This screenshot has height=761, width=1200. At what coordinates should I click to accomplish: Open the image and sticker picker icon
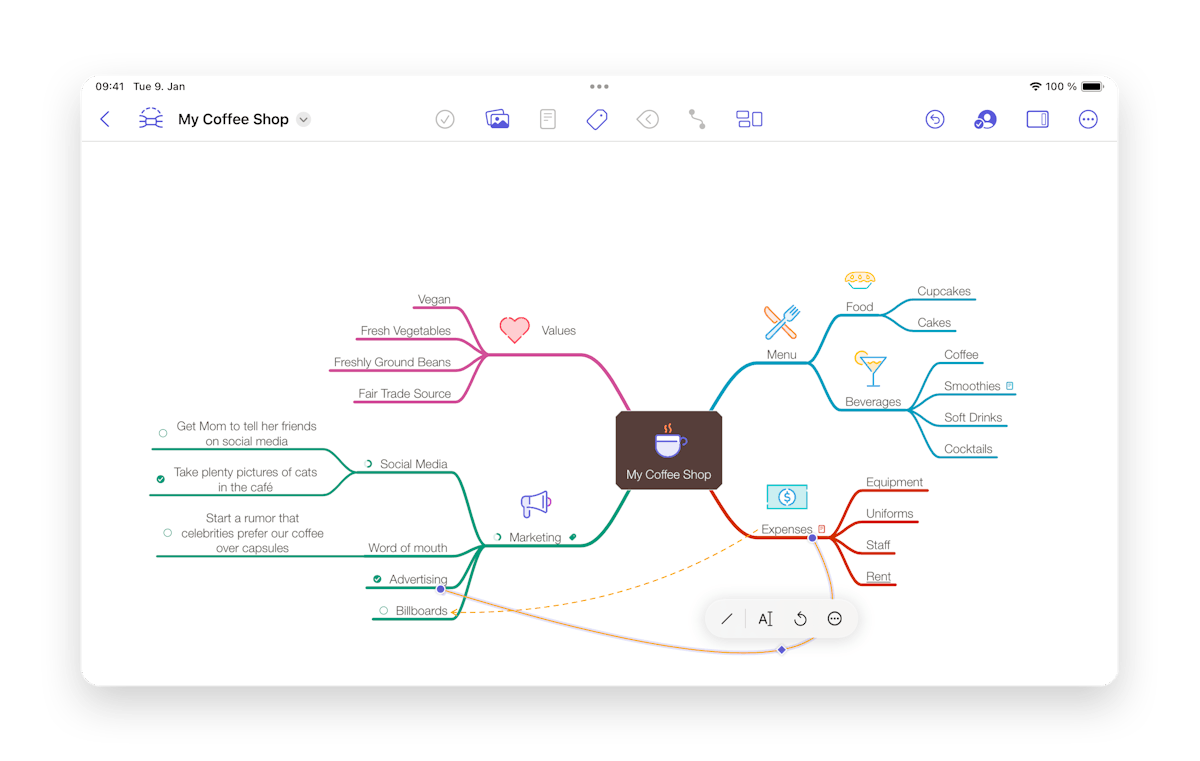(497, 119)
